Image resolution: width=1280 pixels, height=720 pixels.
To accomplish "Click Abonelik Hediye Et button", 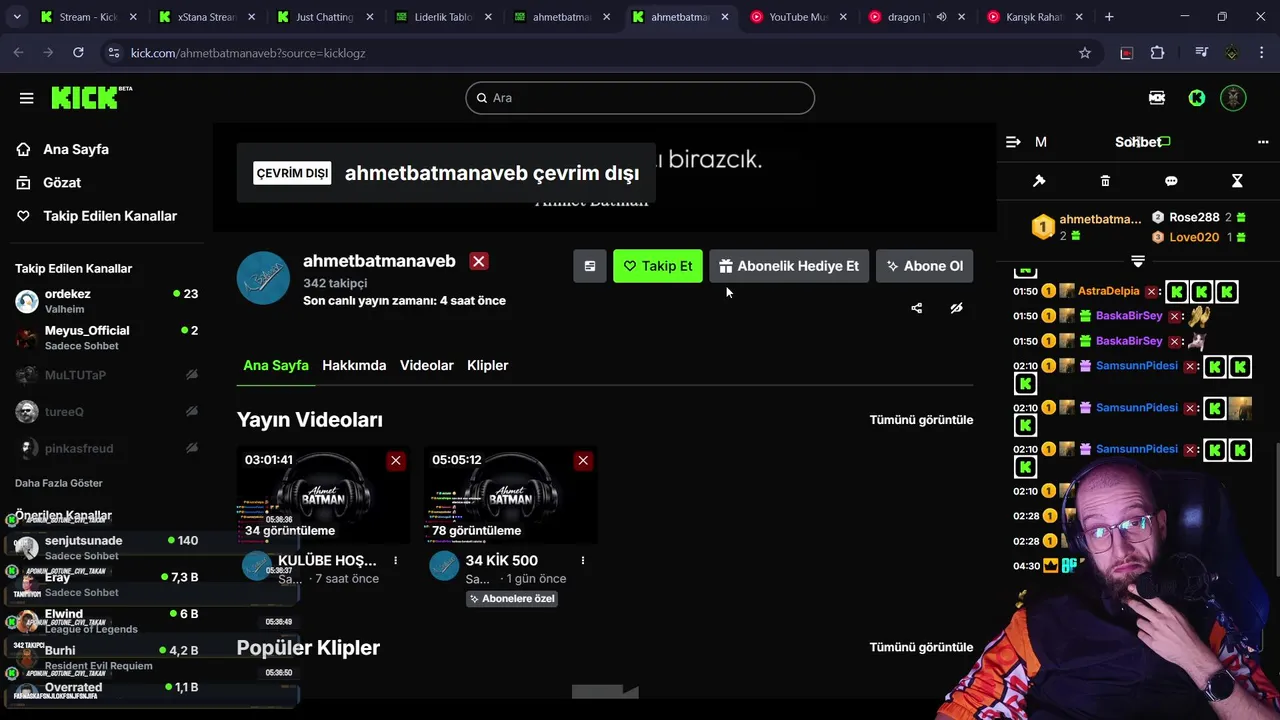I will pos(789,266).
